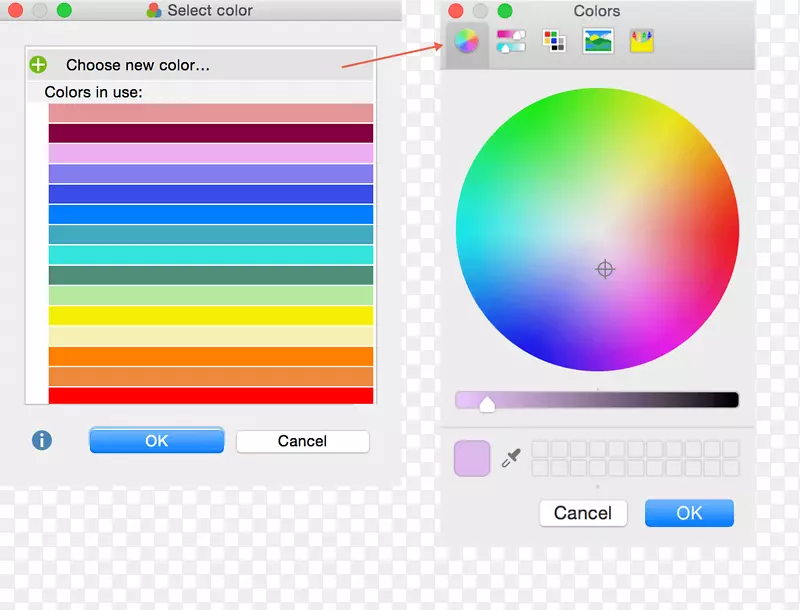
Task: Confirm with OK in Select color window
Action: 157,441
